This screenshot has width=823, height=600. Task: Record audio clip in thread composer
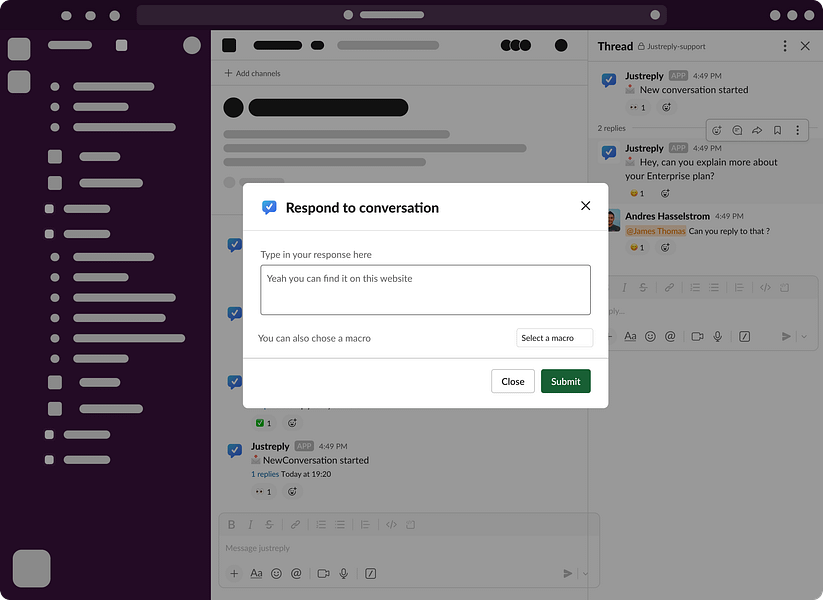(x=718, y=336)
